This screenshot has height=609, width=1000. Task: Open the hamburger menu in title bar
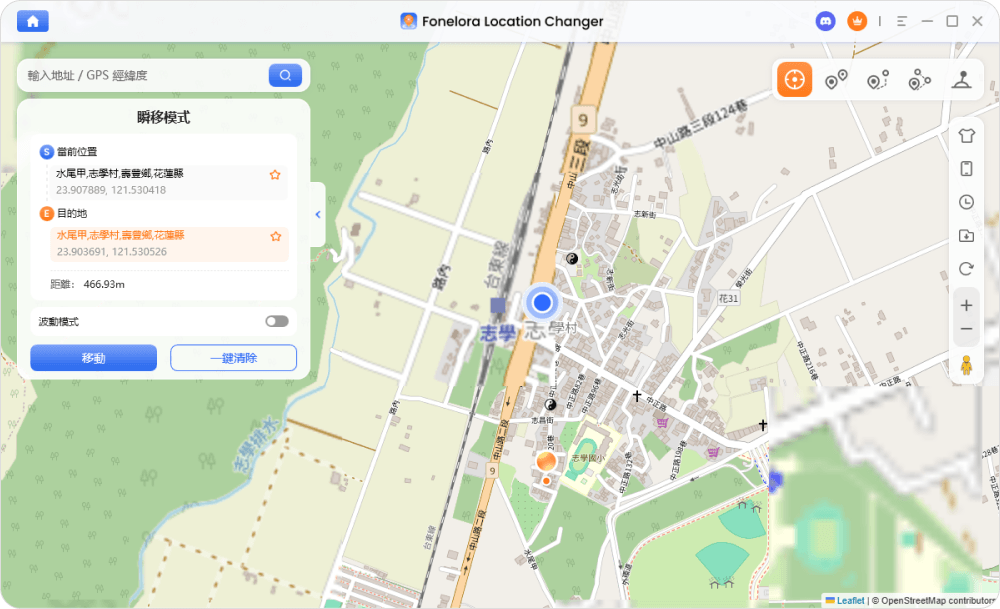pos(902,21)
